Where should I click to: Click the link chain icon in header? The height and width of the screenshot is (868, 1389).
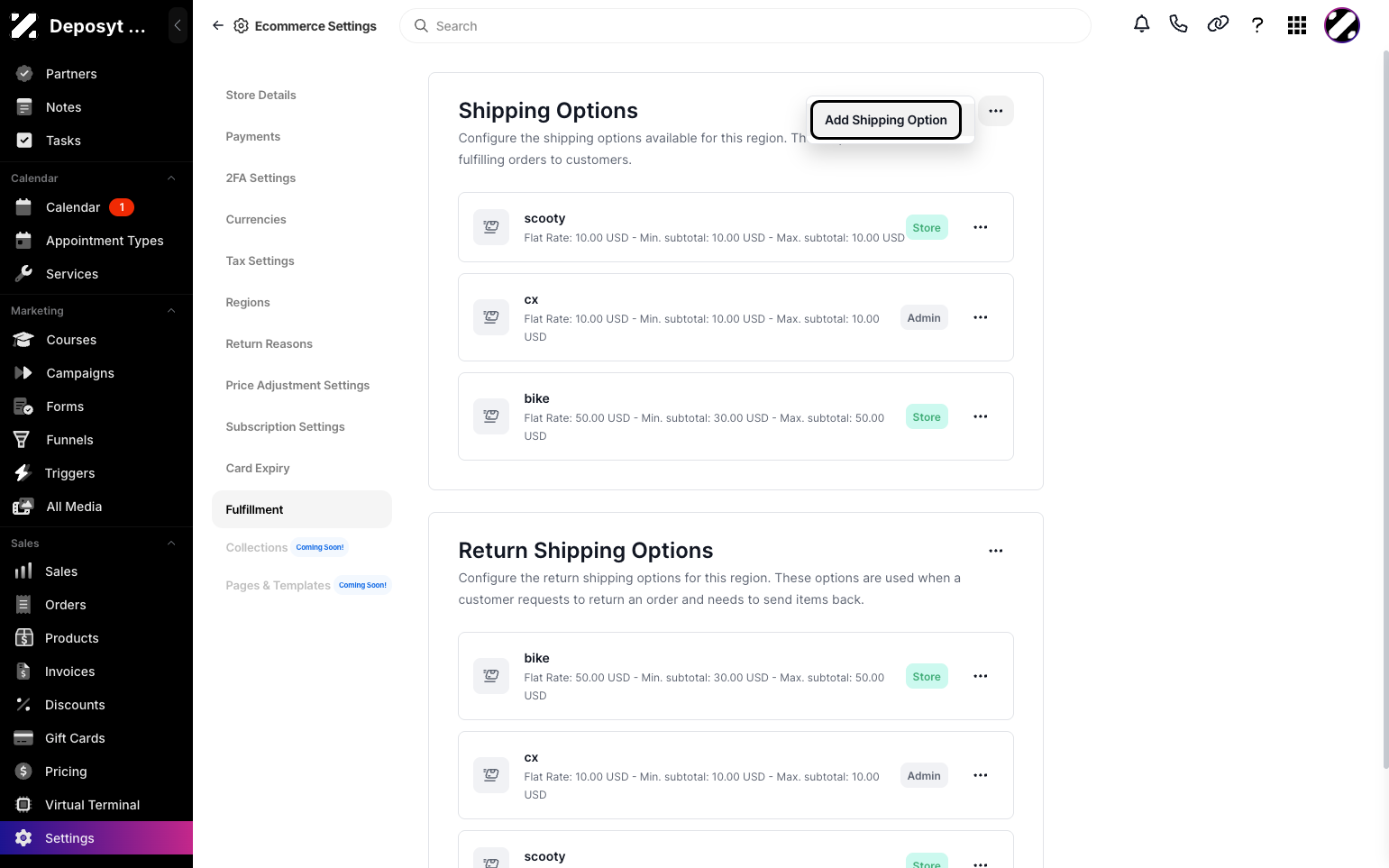pyautogui.click(x=1218, y=24)
